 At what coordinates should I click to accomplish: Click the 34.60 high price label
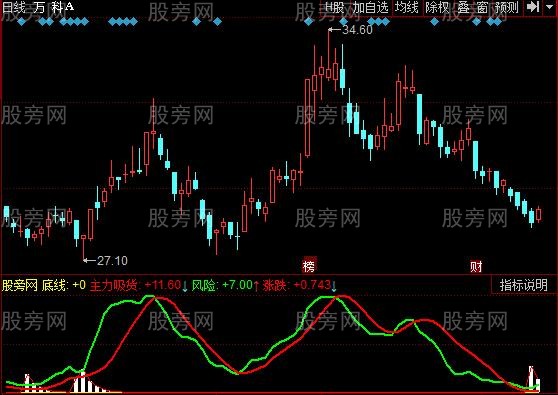(x=357, y=30)
